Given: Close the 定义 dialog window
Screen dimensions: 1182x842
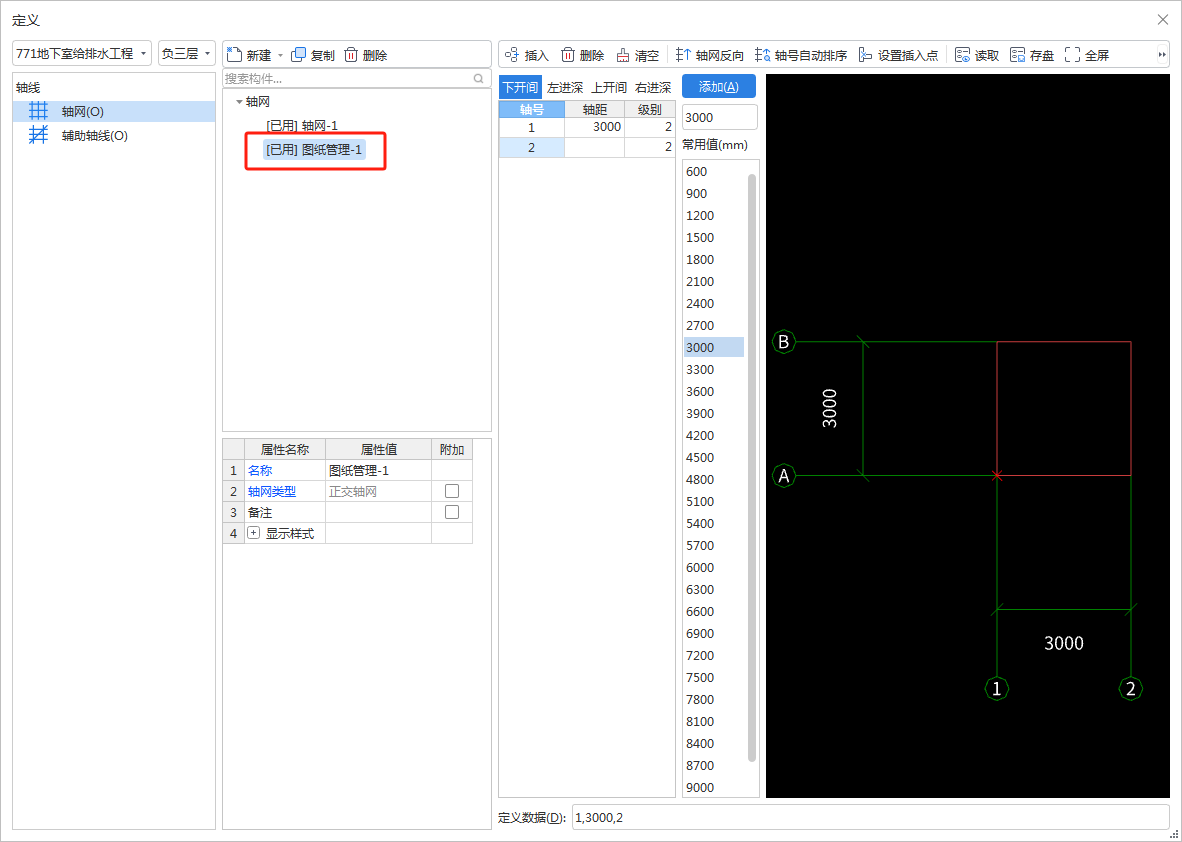Looking at the screenshot, I should click(1162, 20).
